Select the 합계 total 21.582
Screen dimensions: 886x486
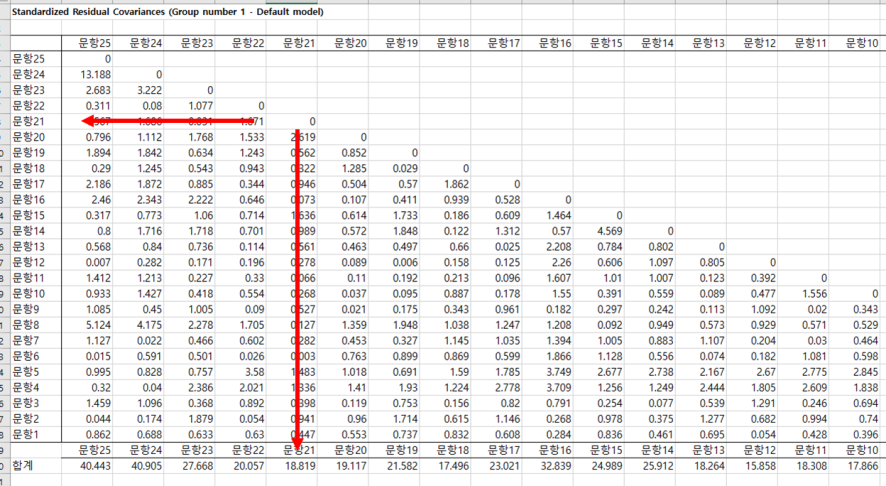tap(402, 466)
